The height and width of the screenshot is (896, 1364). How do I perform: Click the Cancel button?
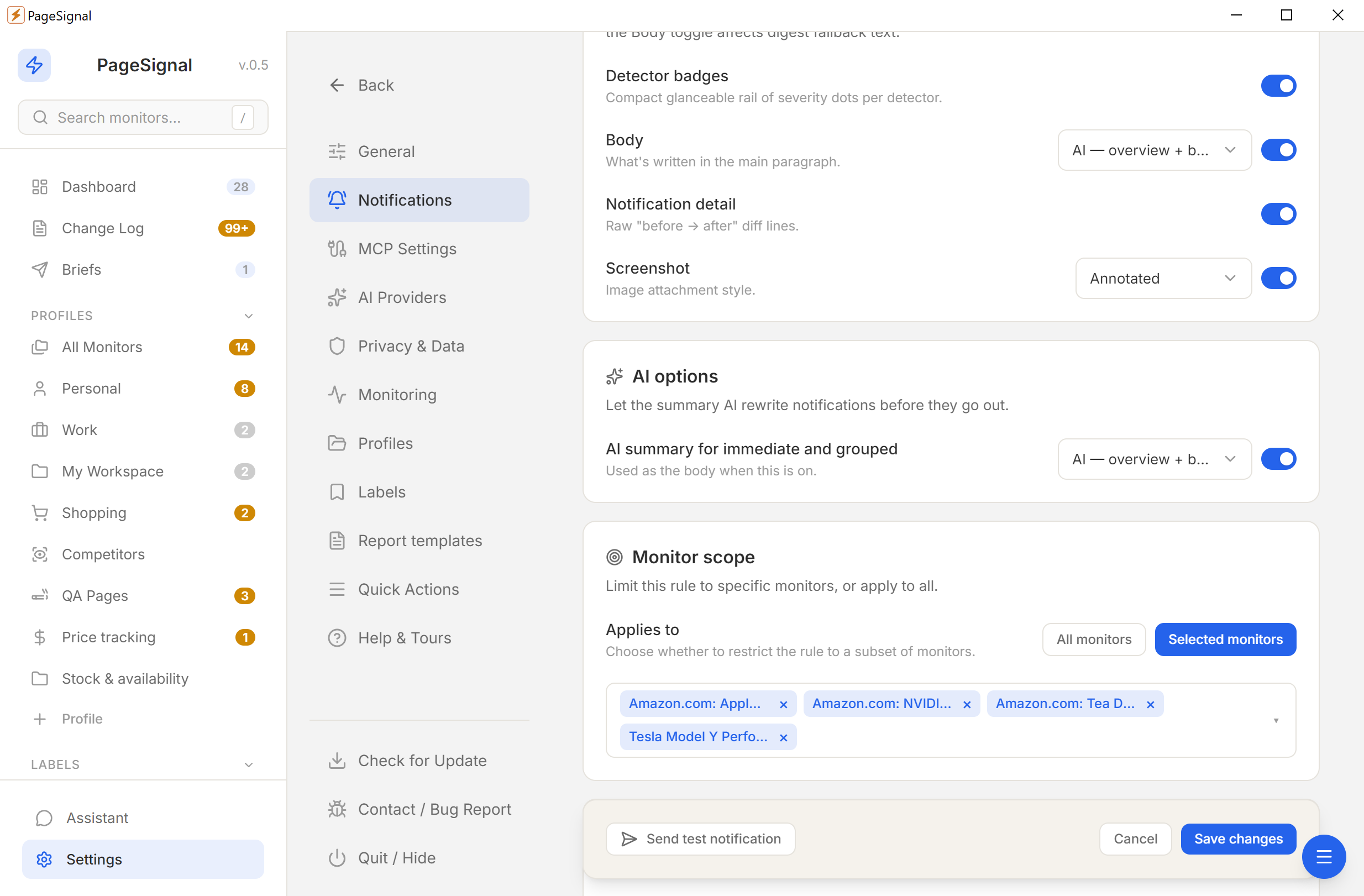1135,839
